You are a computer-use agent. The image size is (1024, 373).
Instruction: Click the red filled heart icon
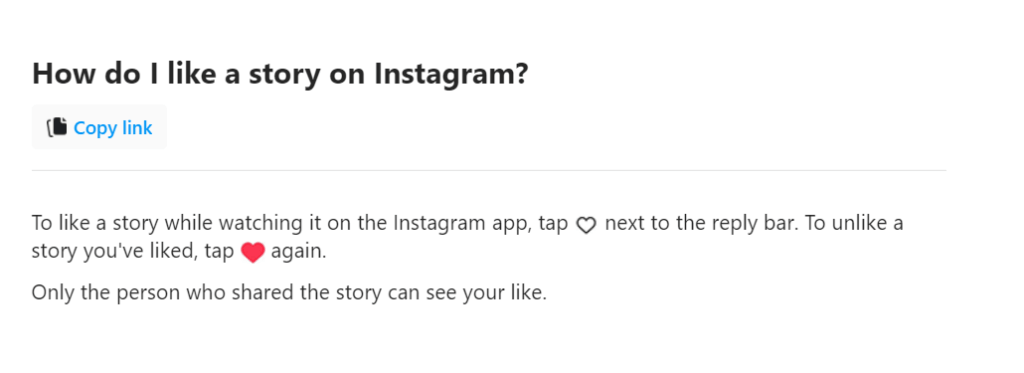click(x=252, y=253)
